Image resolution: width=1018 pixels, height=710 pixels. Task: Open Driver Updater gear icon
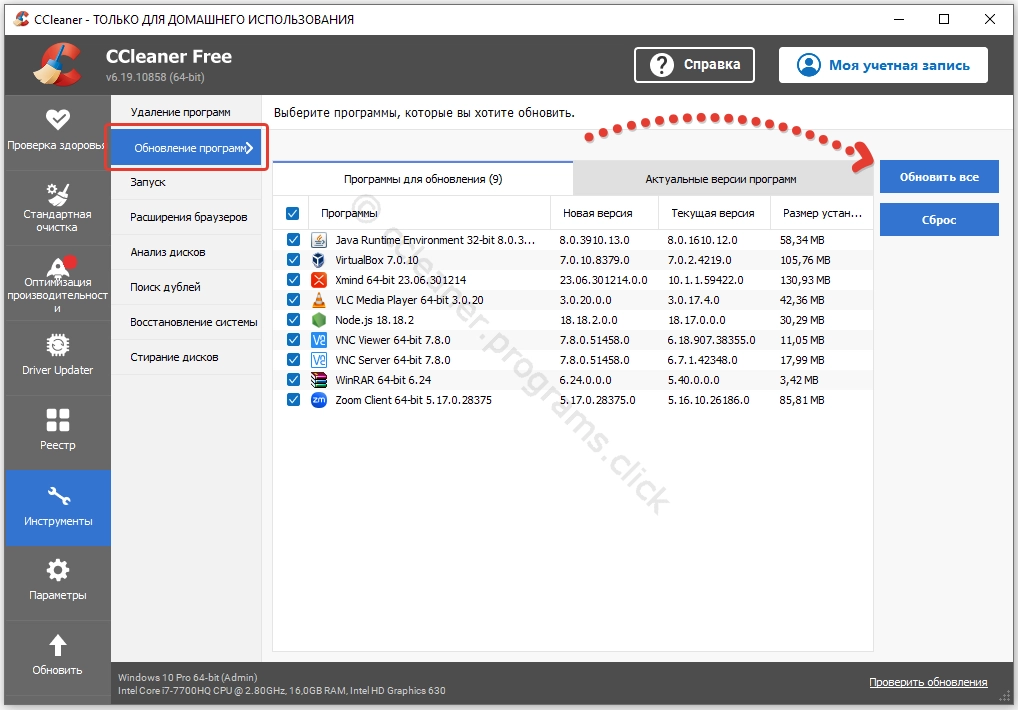tap(58, 345)
